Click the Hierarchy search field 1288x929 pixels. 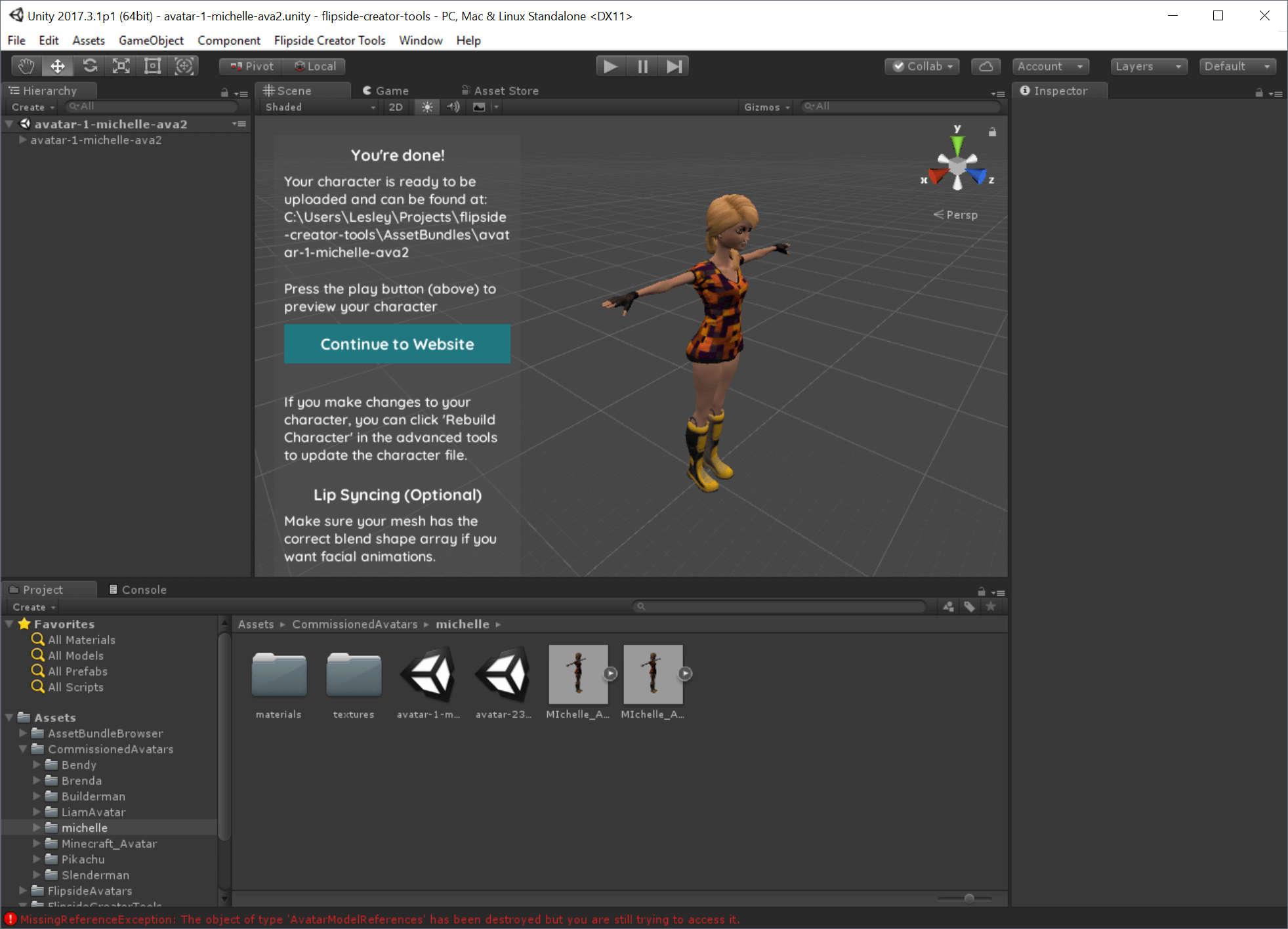pos(151,106)
